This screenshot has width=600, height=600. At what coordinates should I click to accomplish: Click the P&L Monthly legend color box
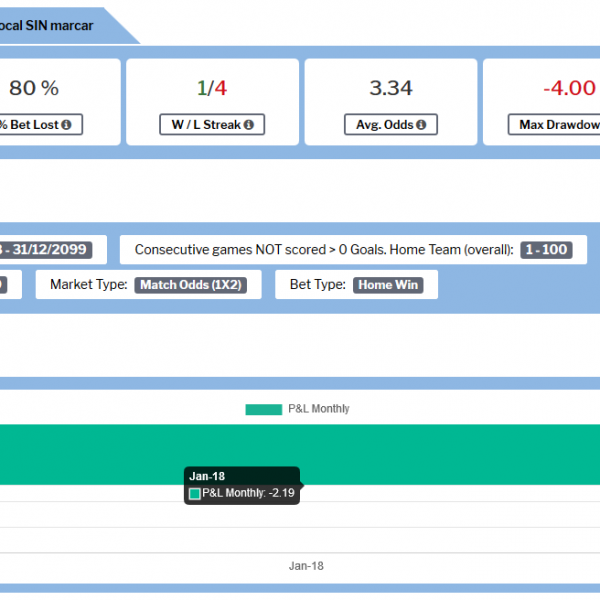264,409
